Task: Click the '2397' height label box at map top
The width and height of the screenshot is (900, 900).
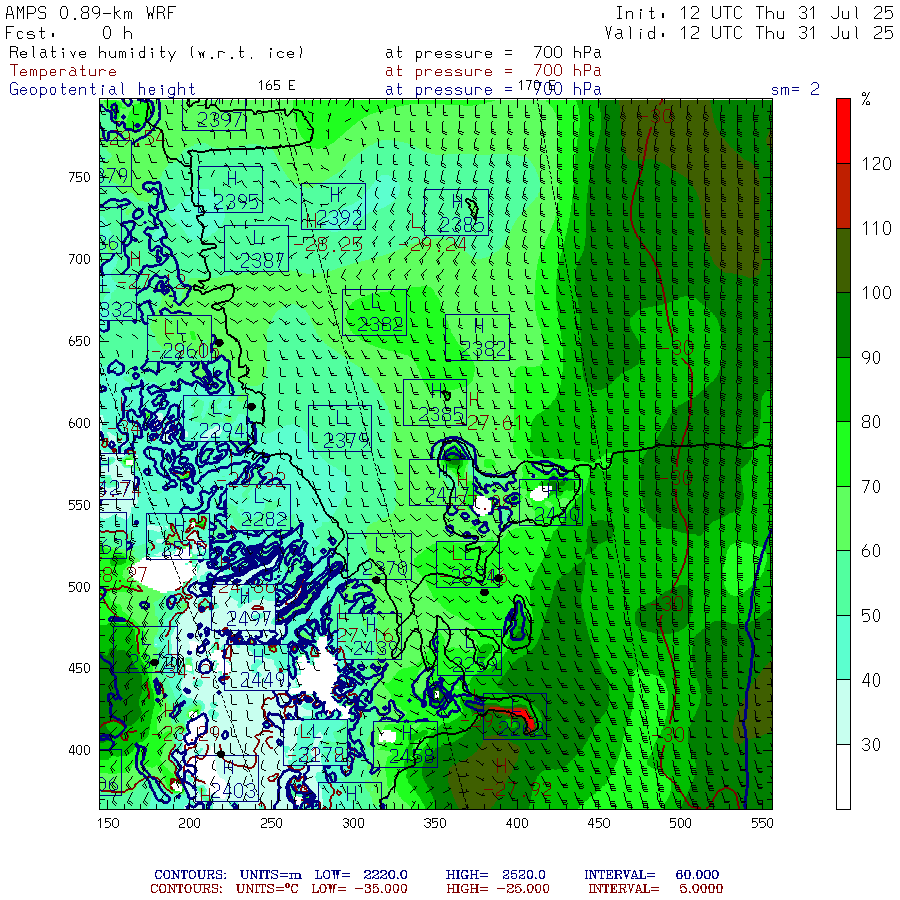Action: click(x=215, y=115)
